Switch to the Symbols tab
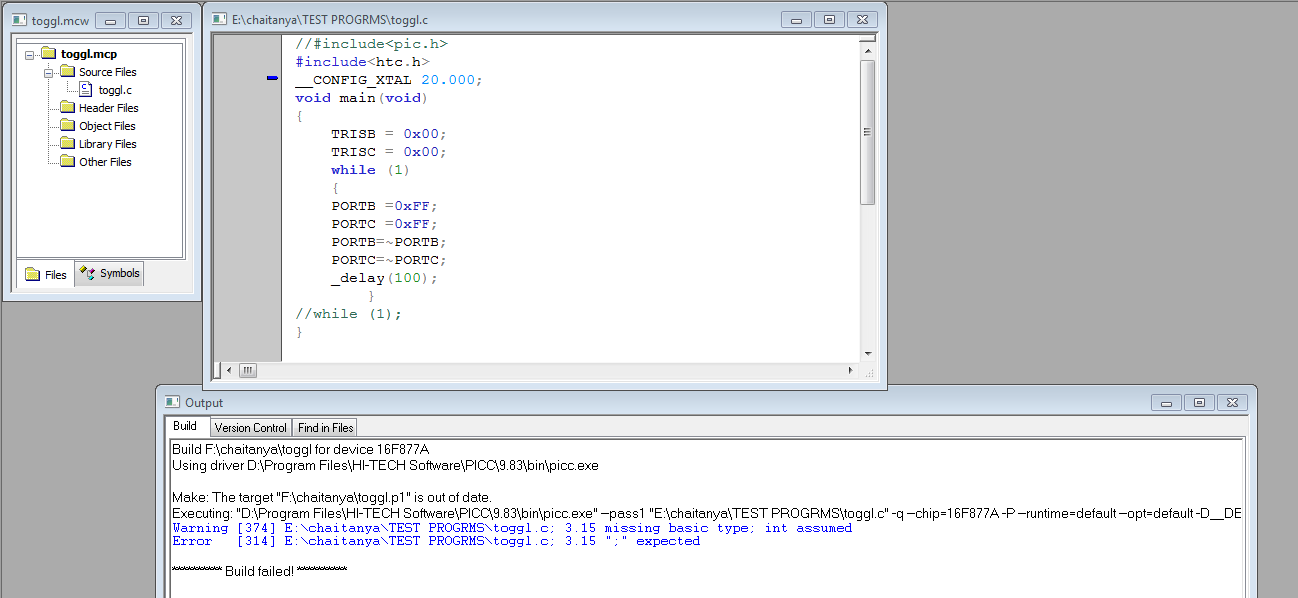The height and width of the screenshot is (598, 1298). (x=110, y=273)
